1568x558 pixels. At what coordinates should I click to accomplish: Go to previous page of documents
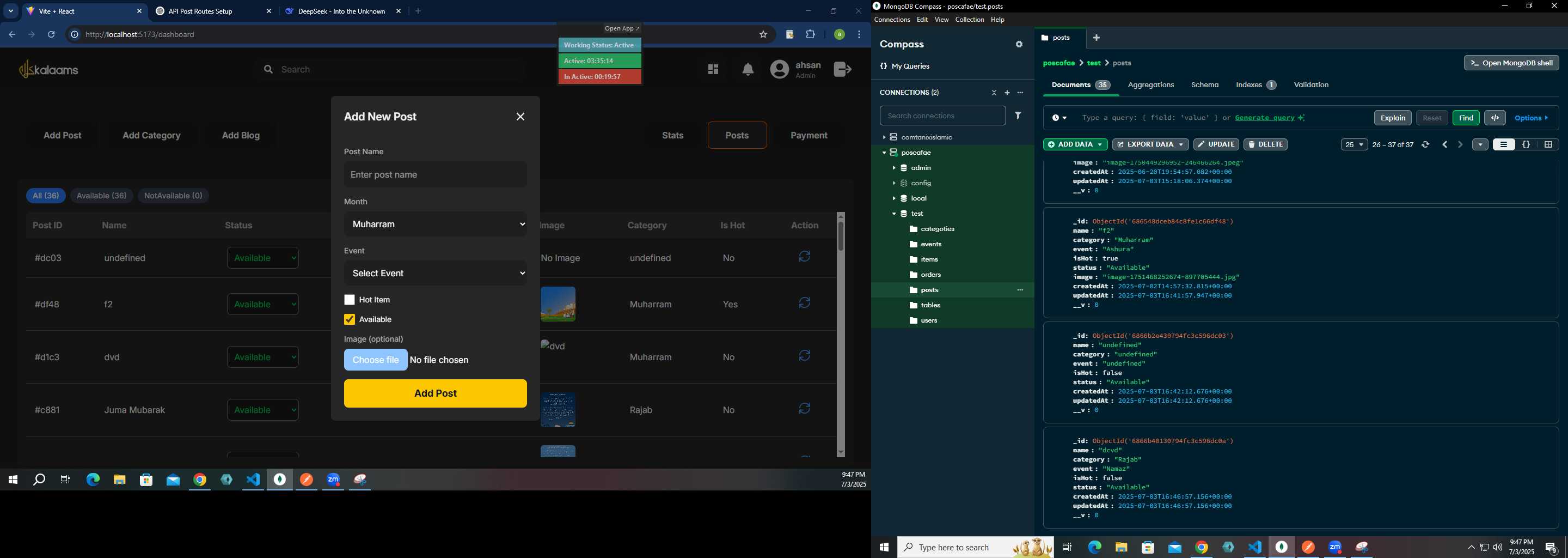pyautogui.click(x=1445, y=144)
